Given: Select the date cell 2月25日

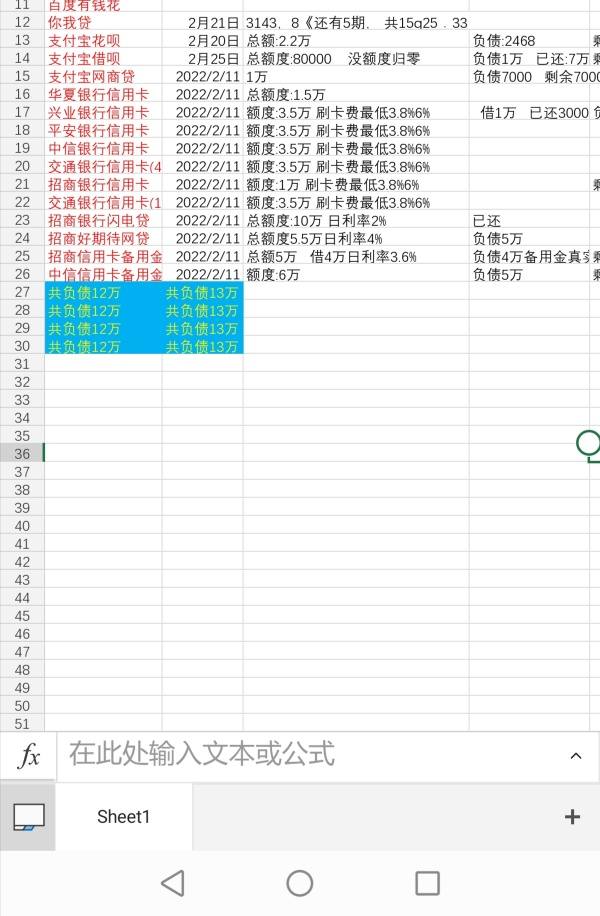Looking at the screenshot, I should 203,59.
